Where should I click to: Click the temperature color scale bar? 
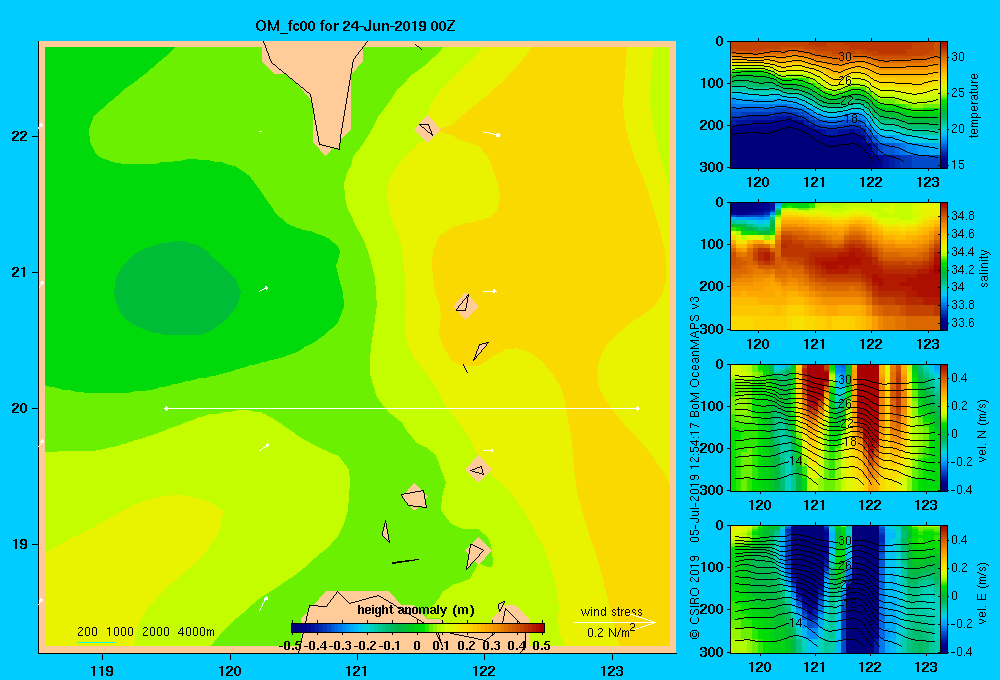(x=944, y=105)
